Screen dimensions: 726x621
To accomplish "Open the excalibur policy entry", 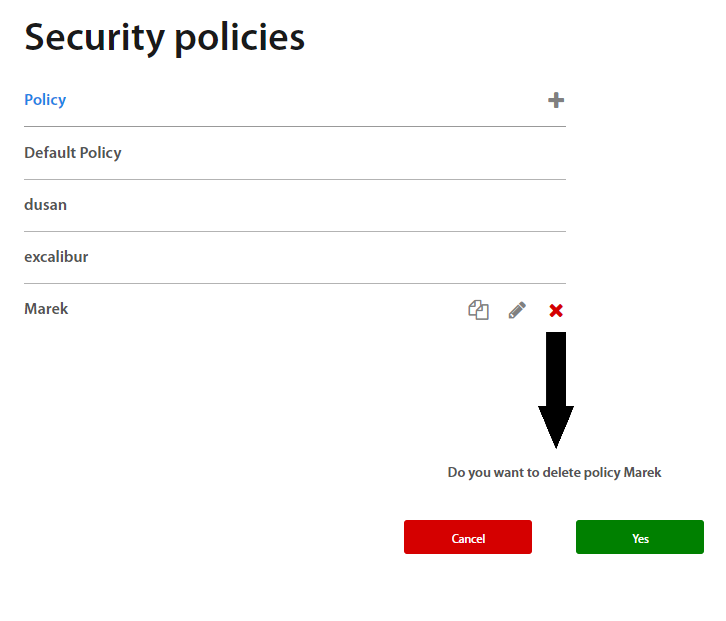I will 56,257.
